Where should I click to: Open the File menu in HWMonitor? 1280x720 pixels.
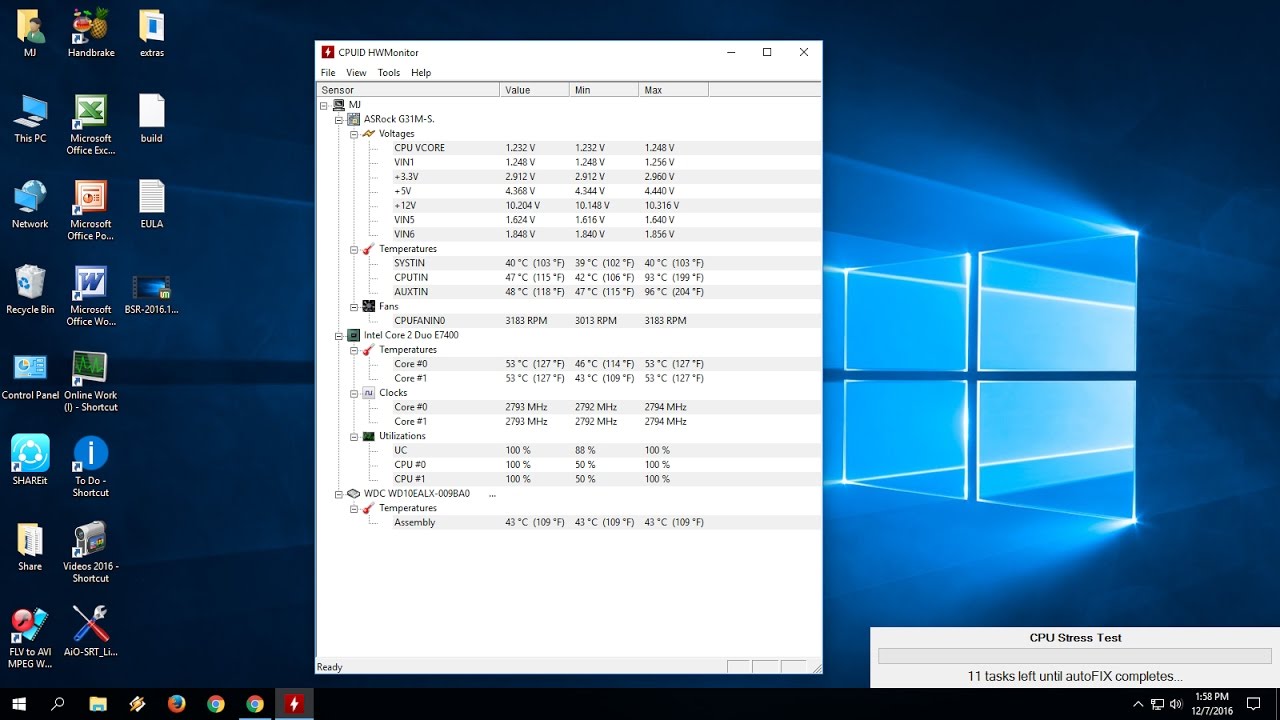click(x=328, y=73)
